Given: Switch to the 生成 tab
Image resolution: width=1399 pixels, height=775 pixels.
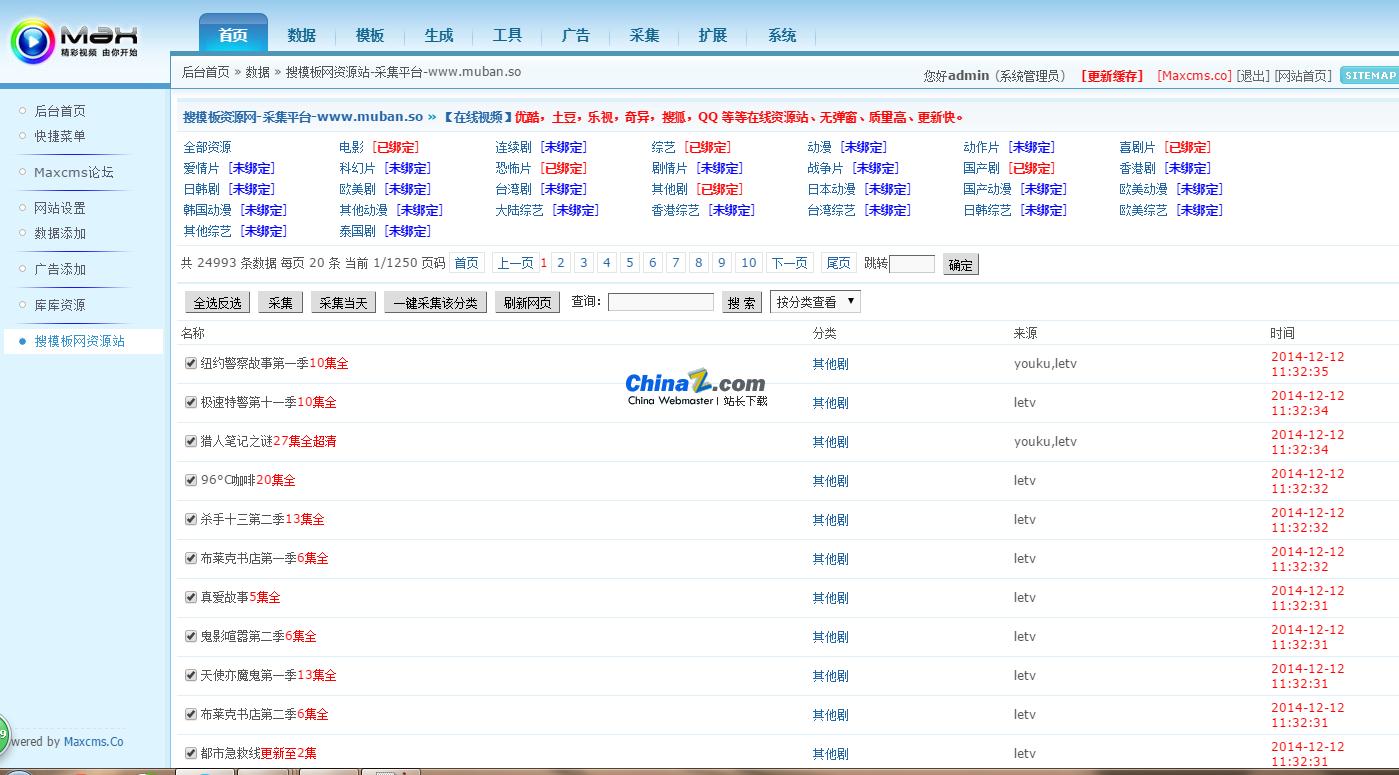Looking at the screenshot, I should (x=439, y=35).
